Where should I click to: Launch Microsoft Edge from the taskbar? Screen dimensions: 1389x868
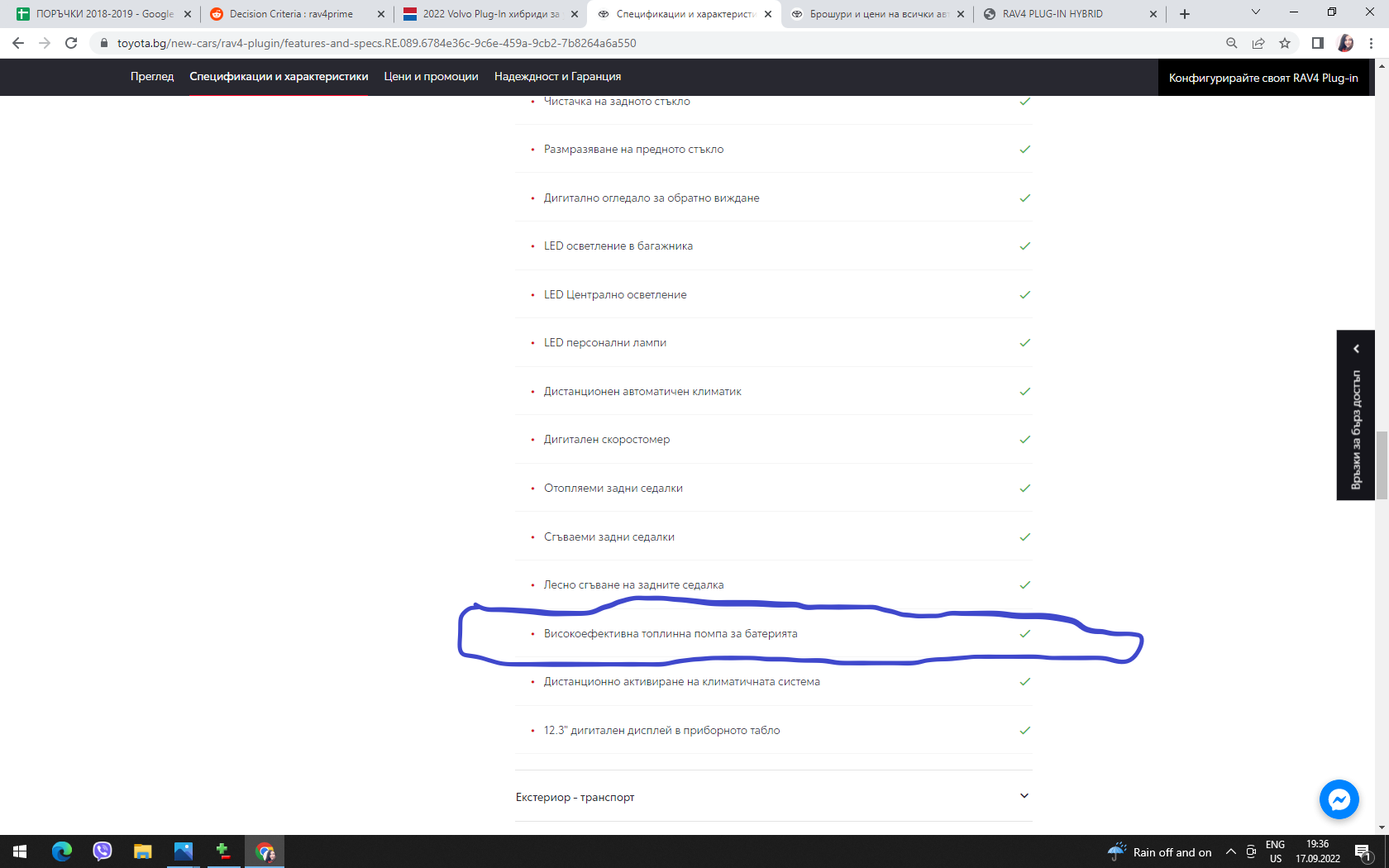(x=62, y=851)
